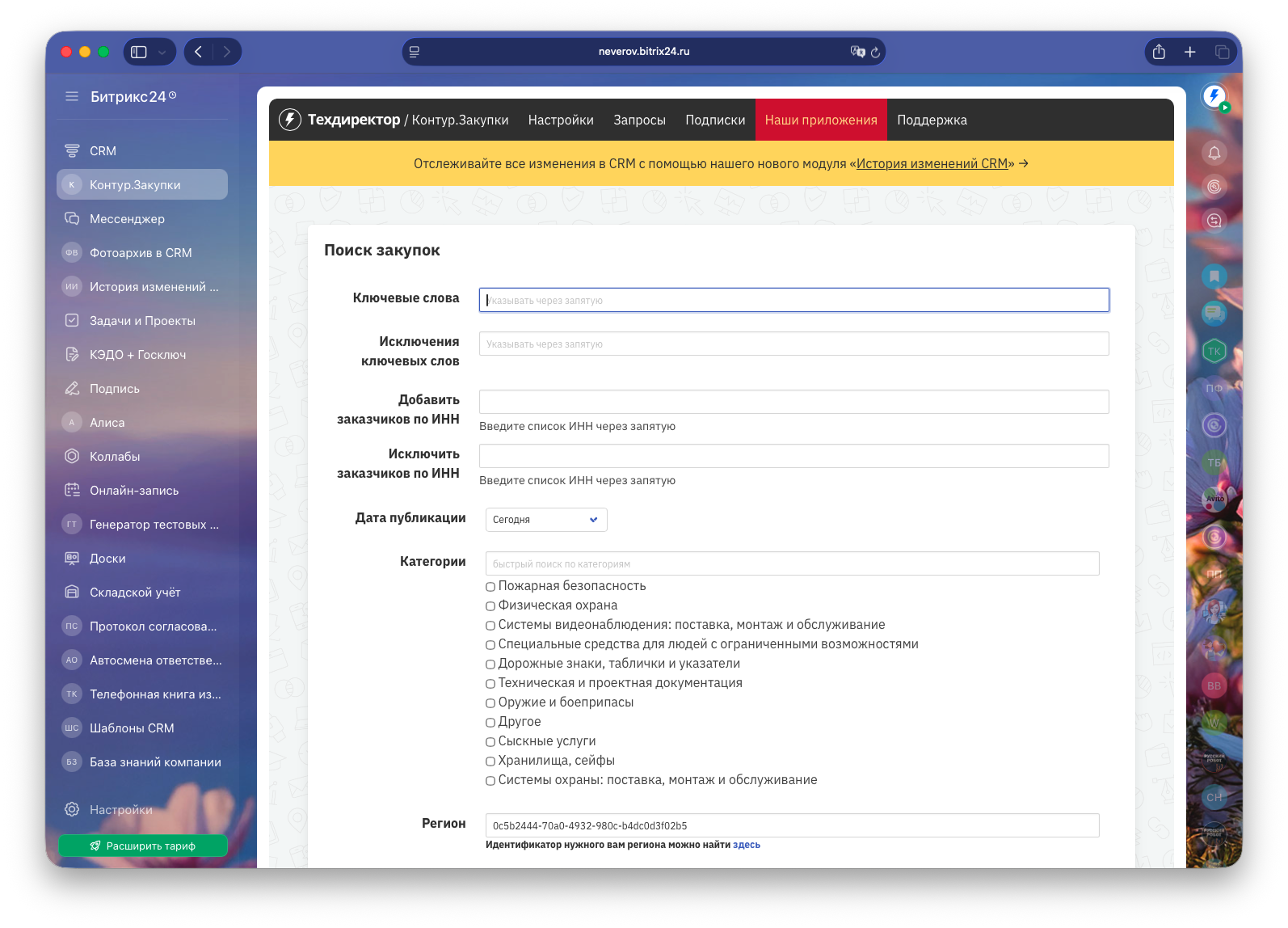Reload the page with refresh icon
1288x928 pixels.
(x=875, y=52)
